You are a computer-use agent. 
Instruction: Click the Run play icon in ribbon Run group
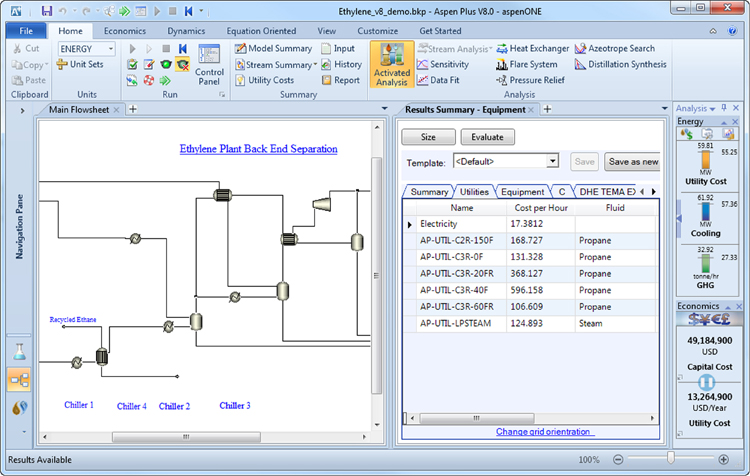coord(132,48)
